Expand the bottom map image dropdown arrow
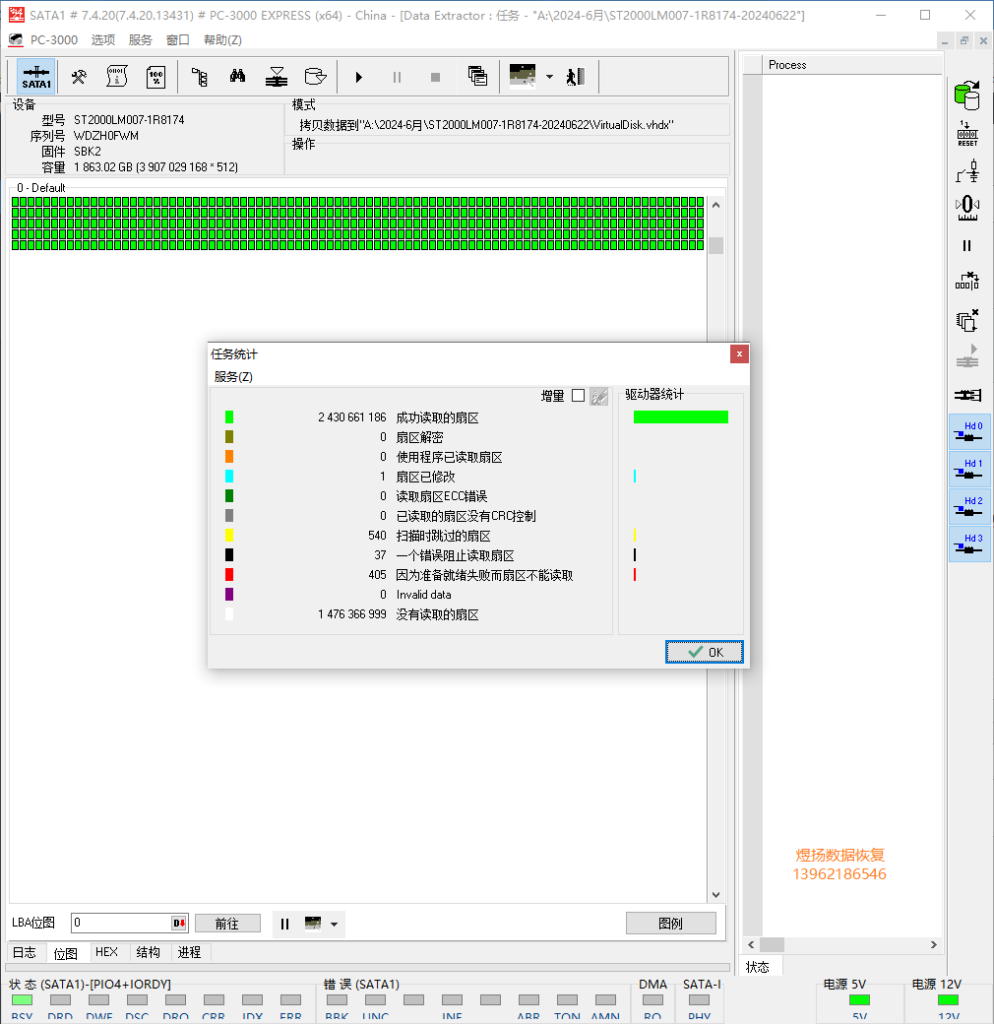Image resolution: width=994 pixels, height=1024 pixels. pos(334,924)
